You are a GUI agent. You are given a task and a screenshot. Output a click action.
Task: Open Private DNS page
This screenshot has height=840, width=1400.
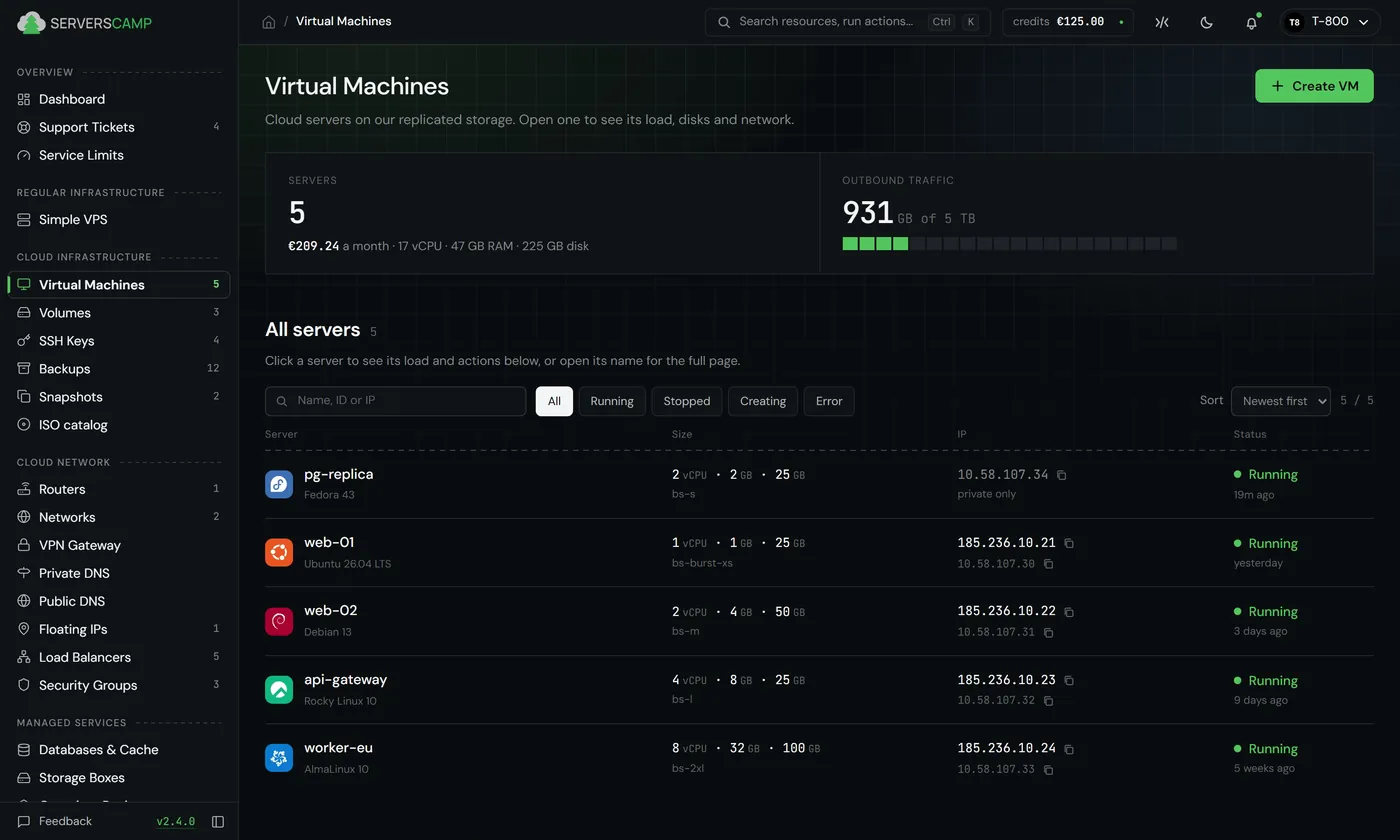[119, 573]
